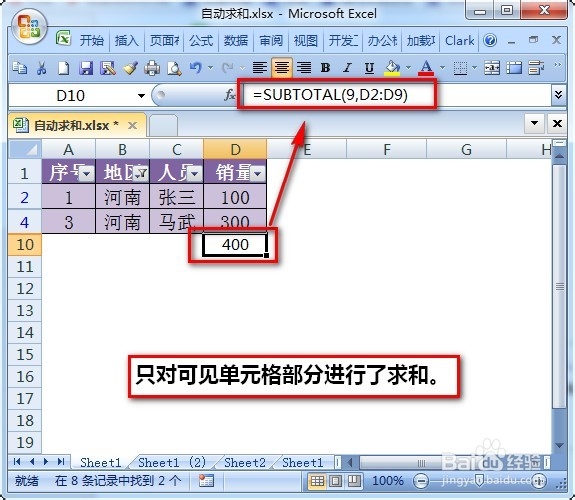The image size is (575, 500).
Task: Click the Print icon
Action: [152, 68]
